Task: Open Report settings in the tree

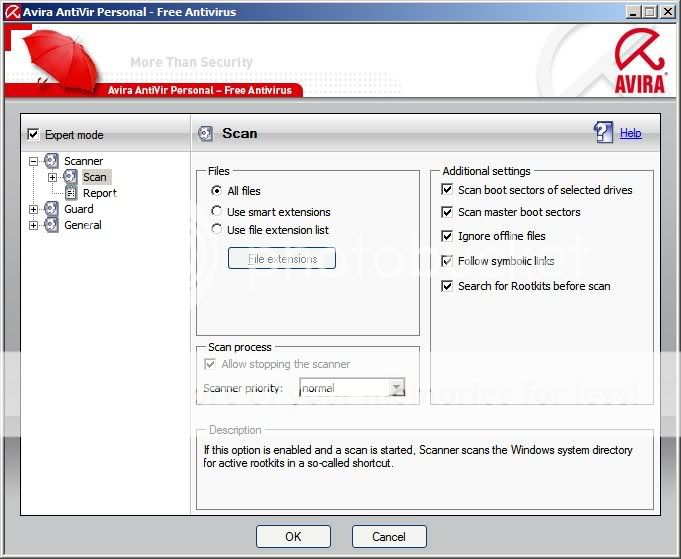Action: click(x=99, y=193)
